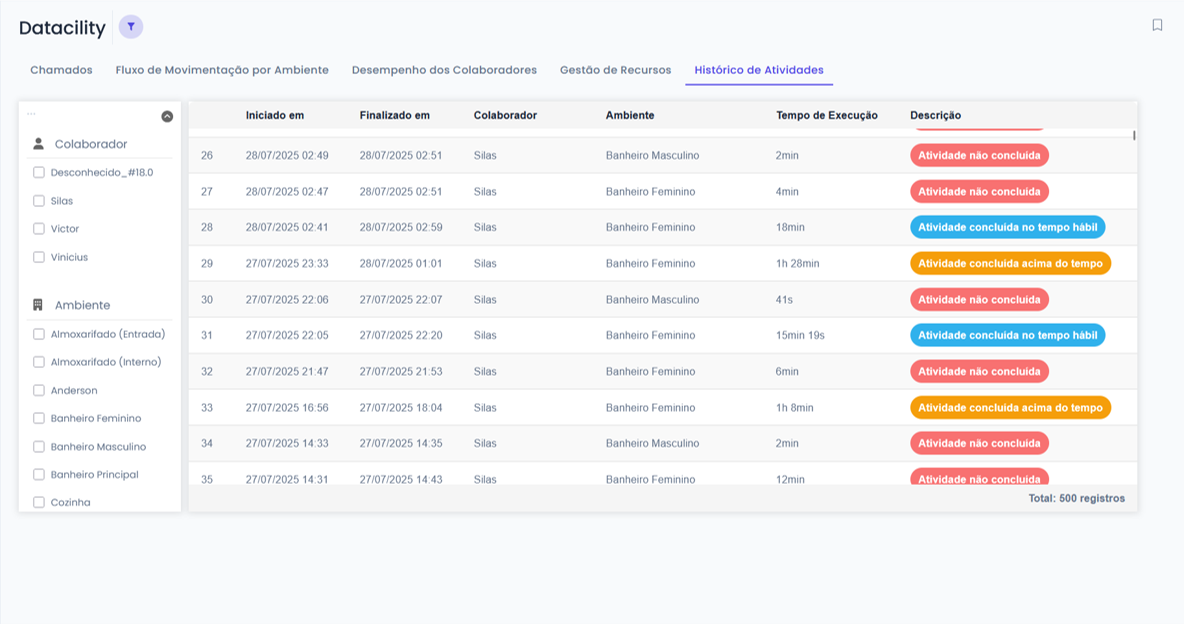
Task: Switch to Gestão de Recursos tab
Action: point(615,70)
